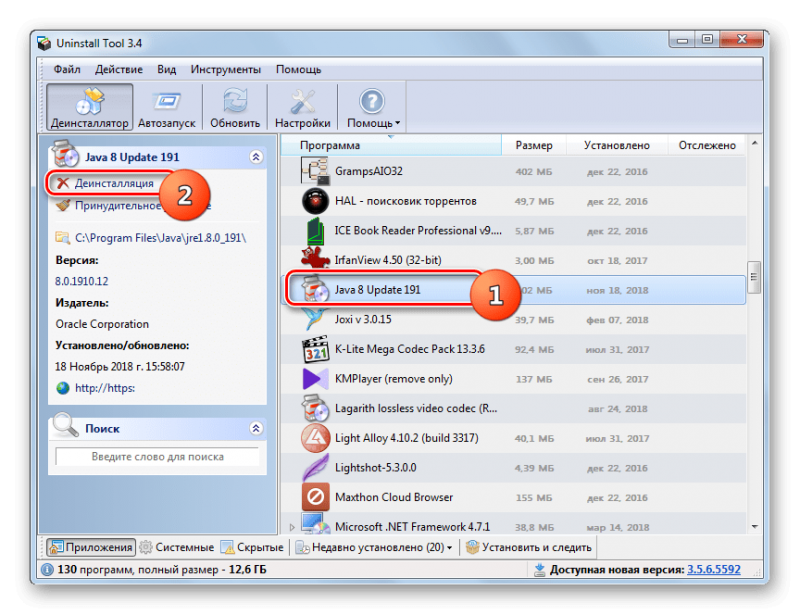Click the Принудительное удаление broom icon

coord(63,205)
